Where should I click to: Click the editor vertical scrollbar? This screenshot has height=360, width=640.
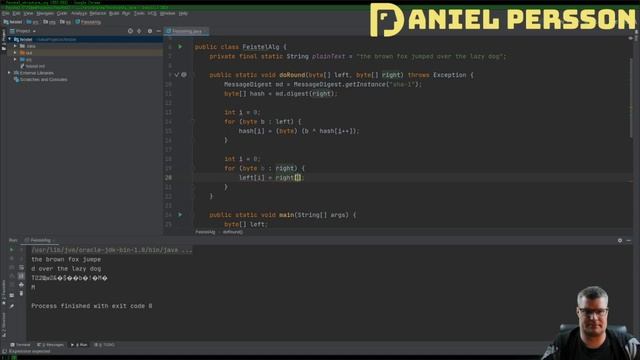point(631,98)
